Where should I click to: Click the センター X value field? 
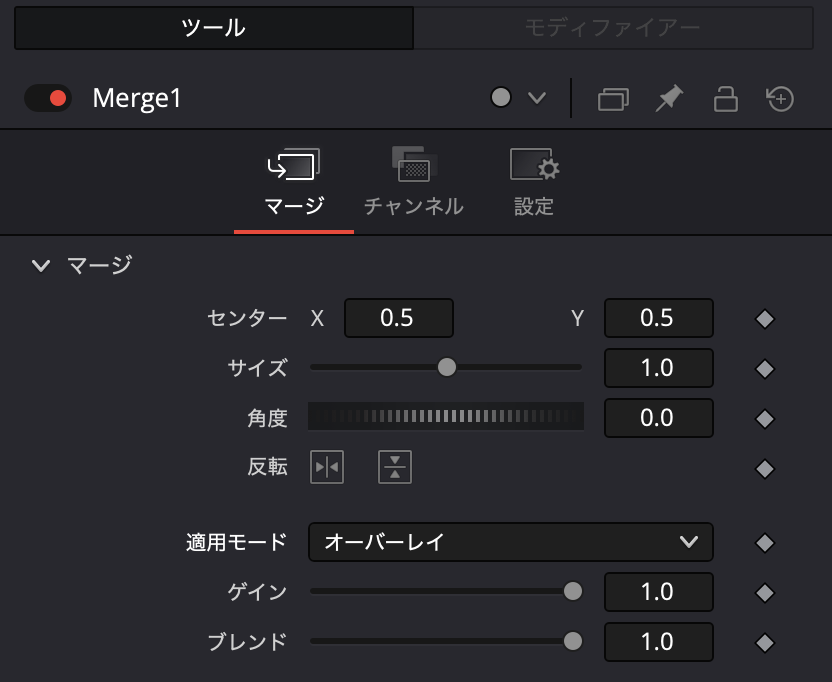click(399, 318)
